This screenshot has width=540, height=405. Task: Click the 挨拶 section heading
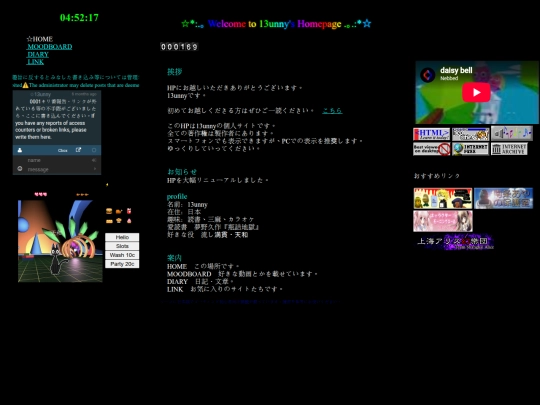click(175, 72)
